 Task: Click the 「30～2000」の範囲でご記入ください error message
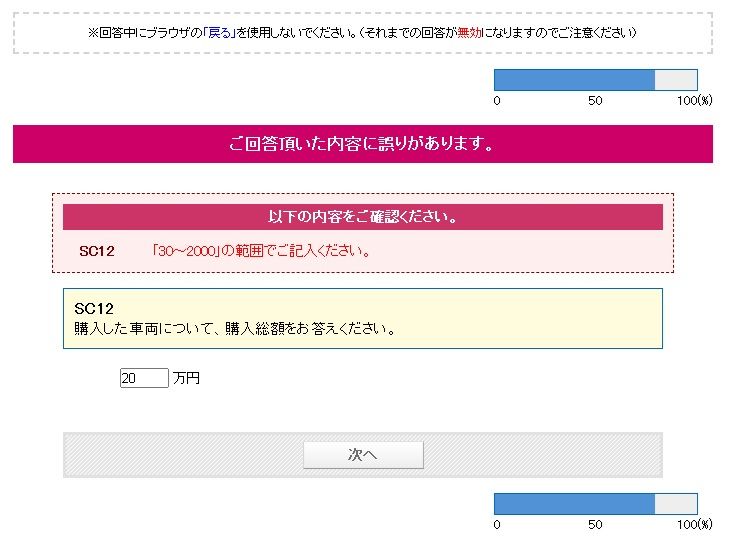261,251
